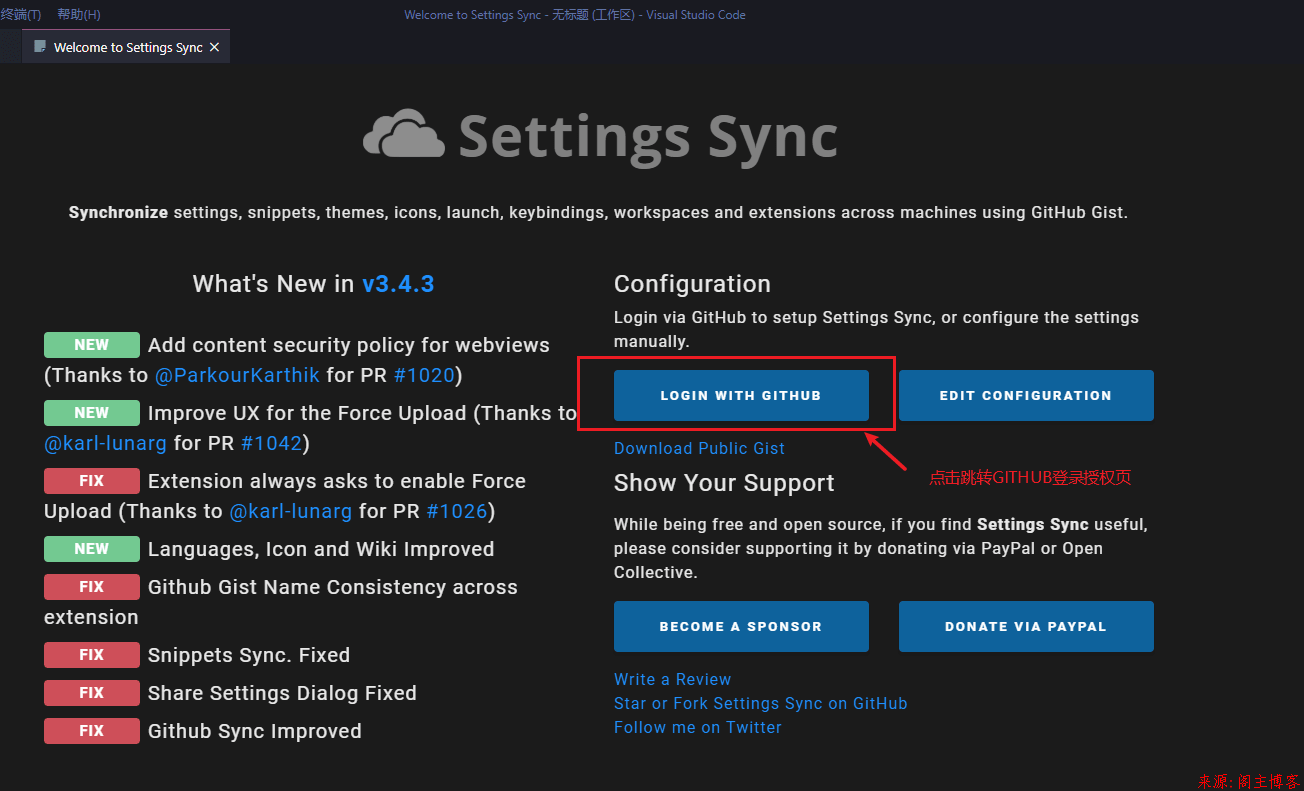Open the 终端(T) menu
Viewport: 1304px width, 791px height.
pos(21,14)
